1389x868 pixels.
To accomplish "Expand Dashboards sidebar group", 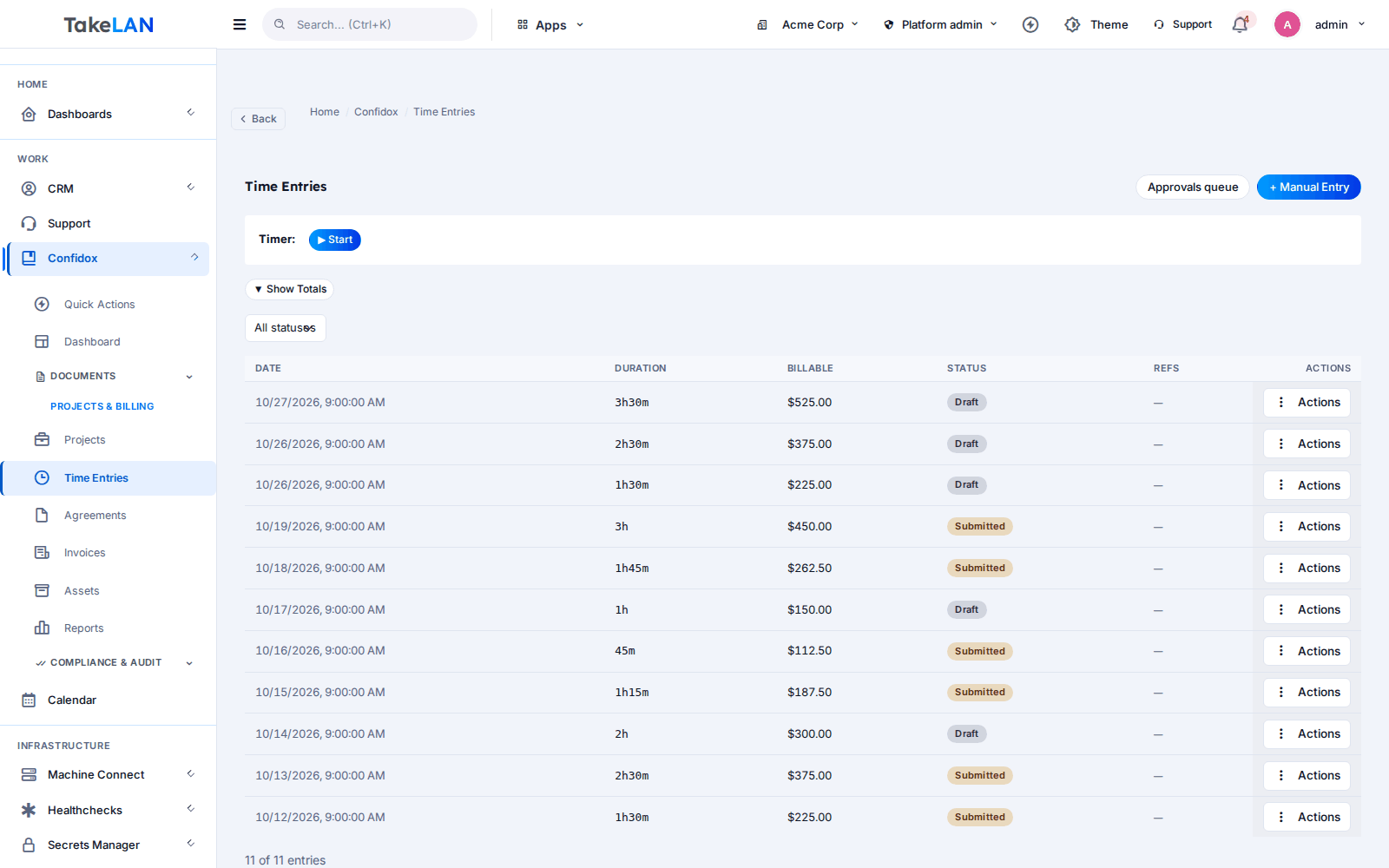I will [109, 115].
